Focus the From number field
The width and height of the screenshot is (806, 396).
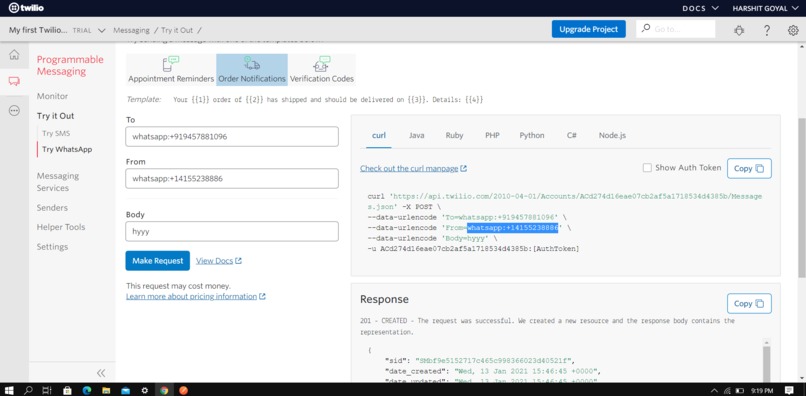(x=232, y=178)
